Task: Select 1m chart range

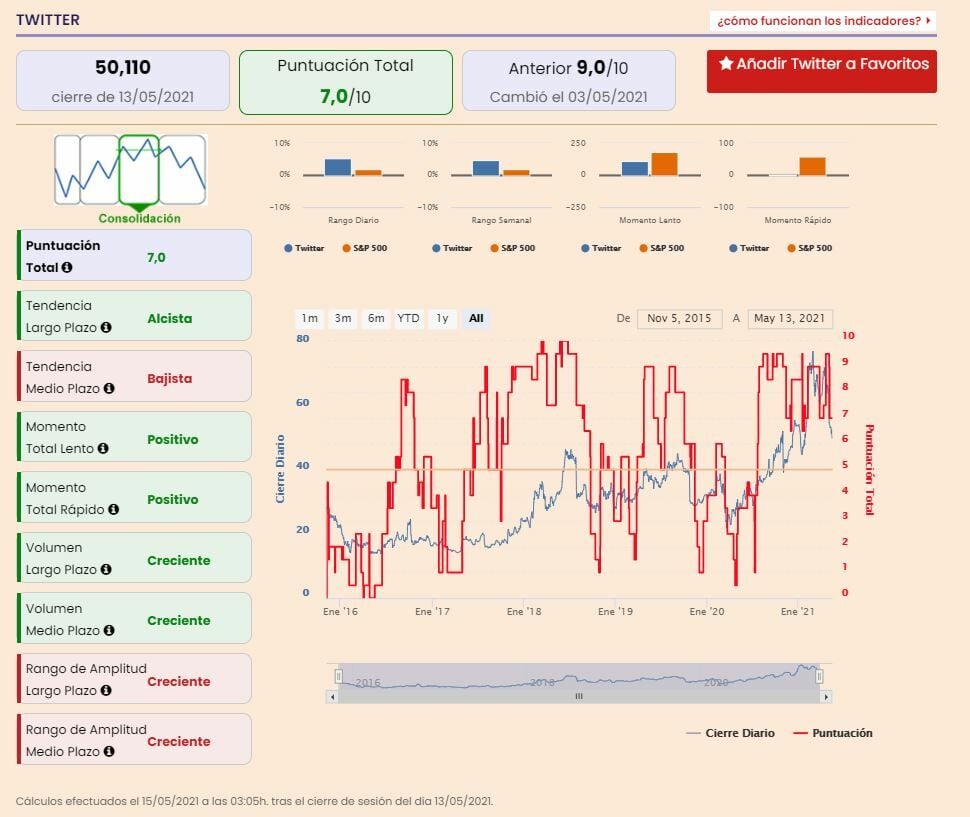Action: pos(309,319)
